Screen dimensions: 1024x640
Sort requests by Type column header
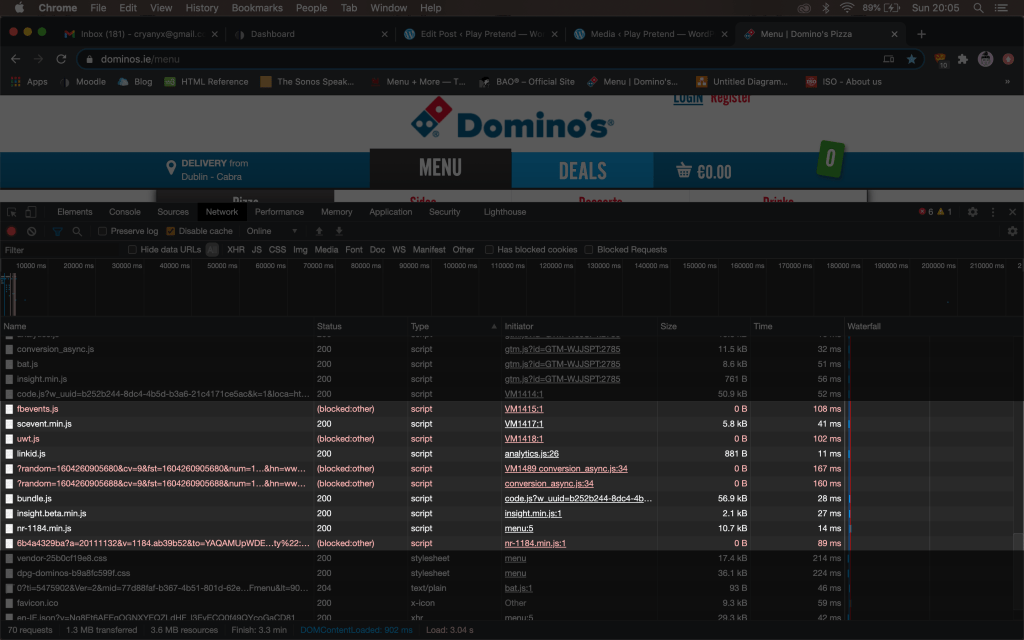[x=420, y=327]
